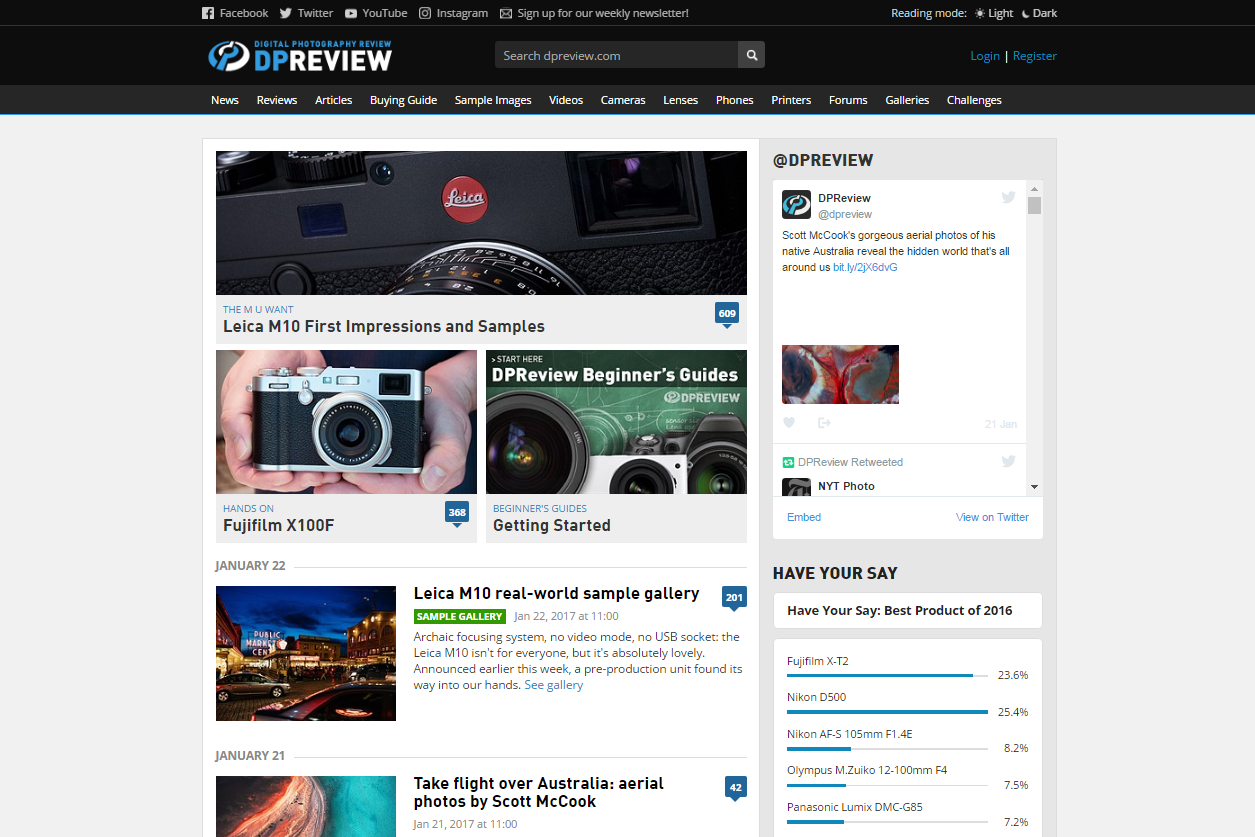Image resolution: width=1255 pixels, height=837 pixels.
Task: Click the Embed link in Twitter widget
Action: (804, 517)
